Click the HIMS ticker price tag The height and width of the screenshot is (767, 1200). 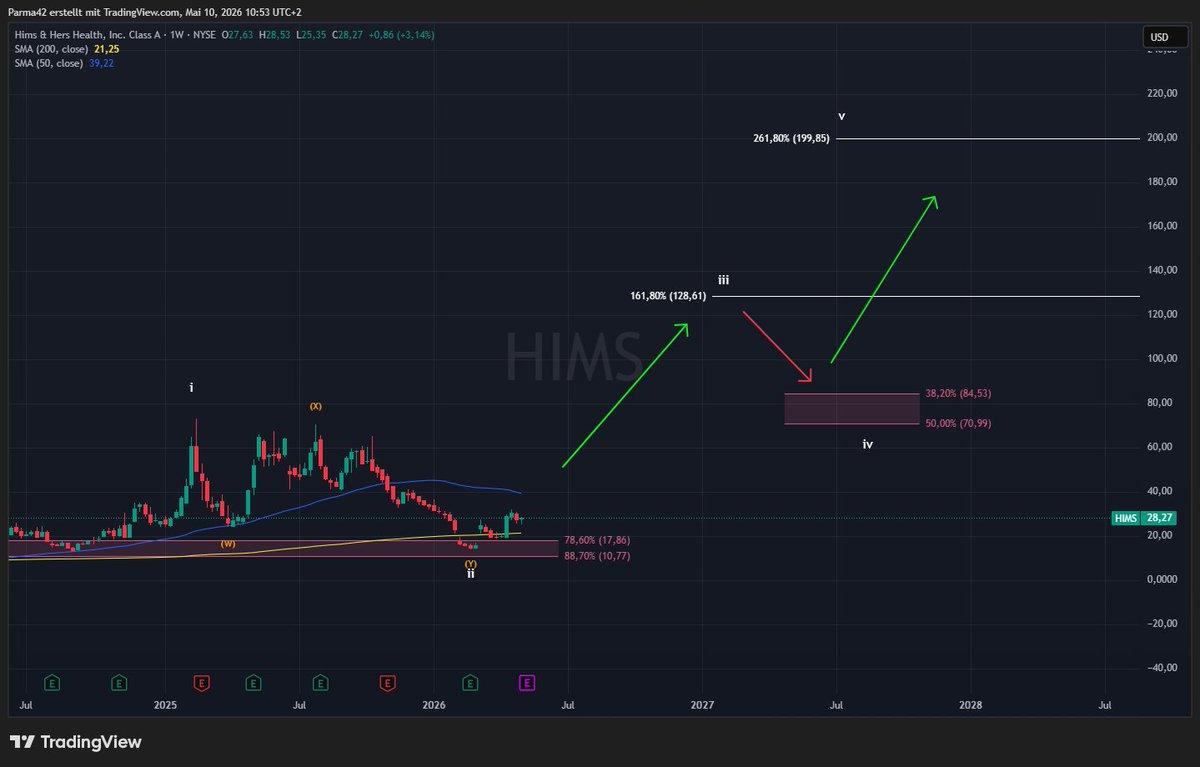(1127, 518)
